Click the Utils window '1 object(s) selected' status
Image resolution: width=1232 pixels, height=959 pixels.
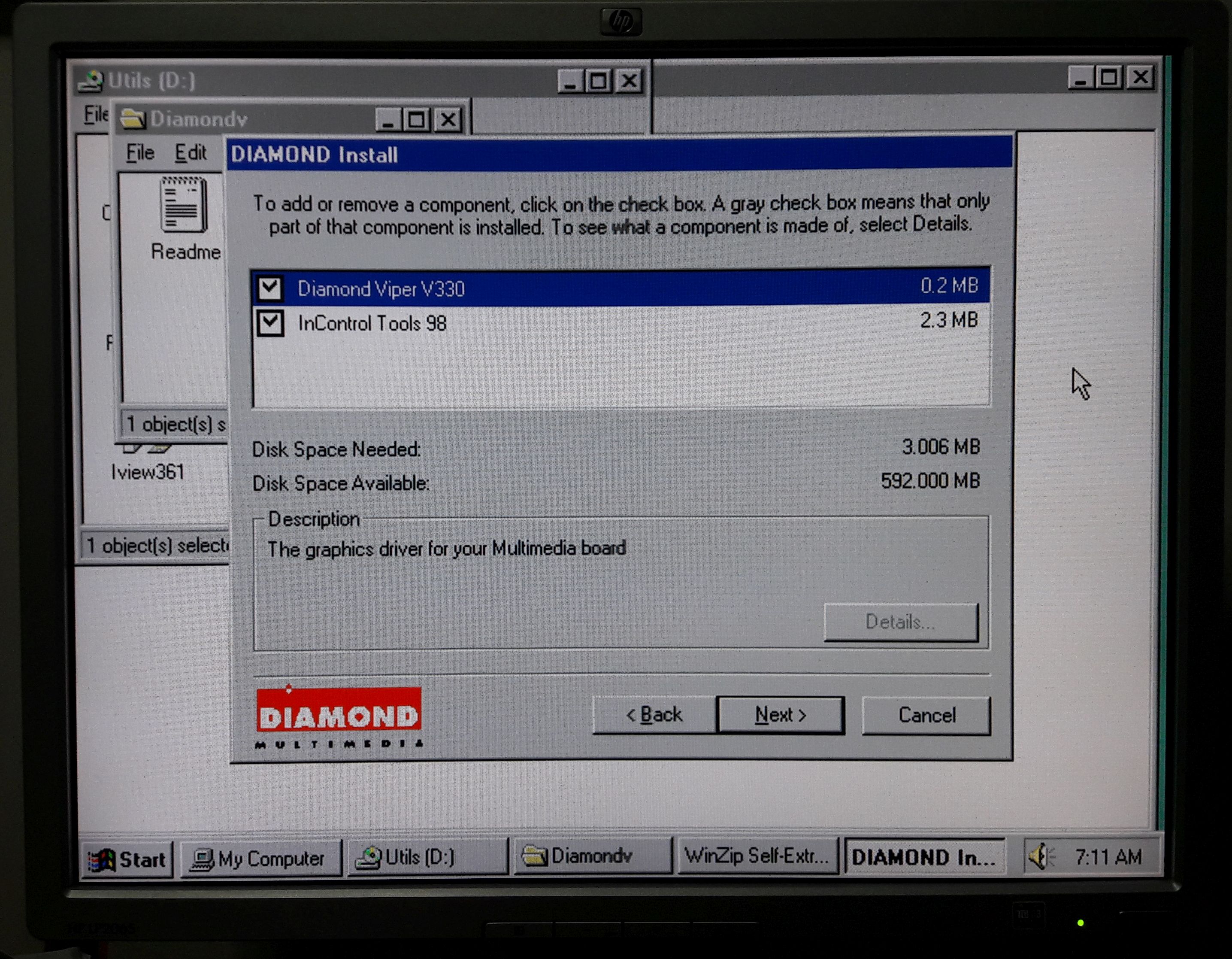157,546
